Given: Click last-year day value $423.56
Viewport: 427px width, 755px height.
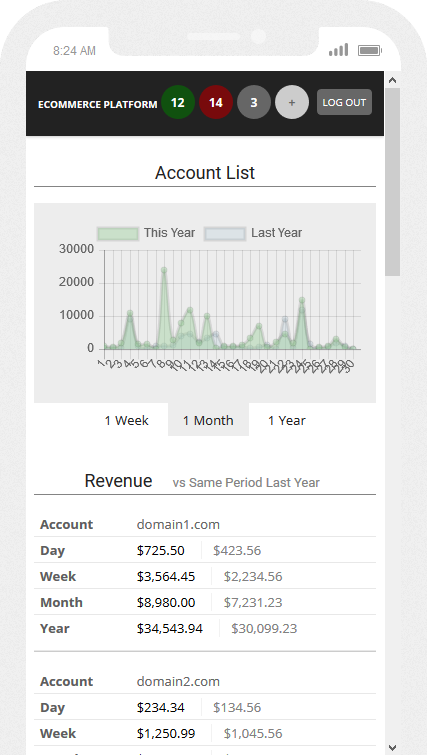Looking at the screenshot, I should [237, 550].
